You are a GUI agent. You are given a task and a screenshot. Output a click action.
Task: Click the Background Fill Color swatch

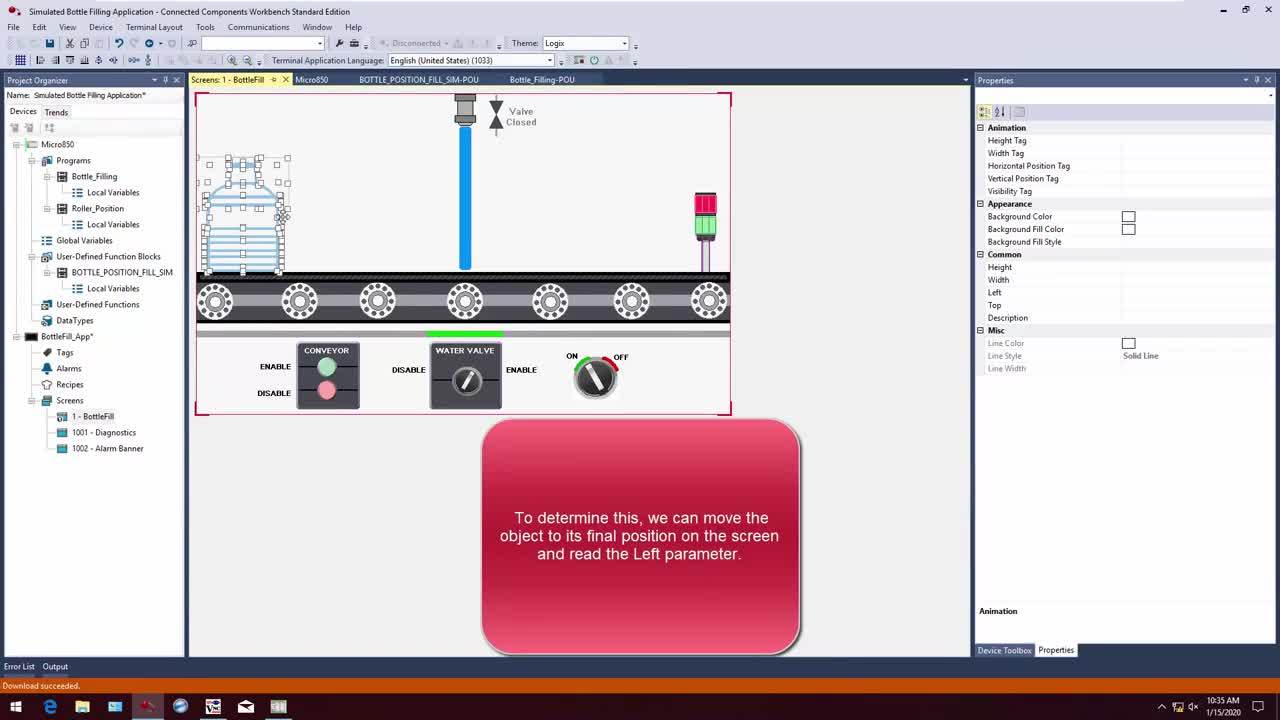pos(1128,229)
